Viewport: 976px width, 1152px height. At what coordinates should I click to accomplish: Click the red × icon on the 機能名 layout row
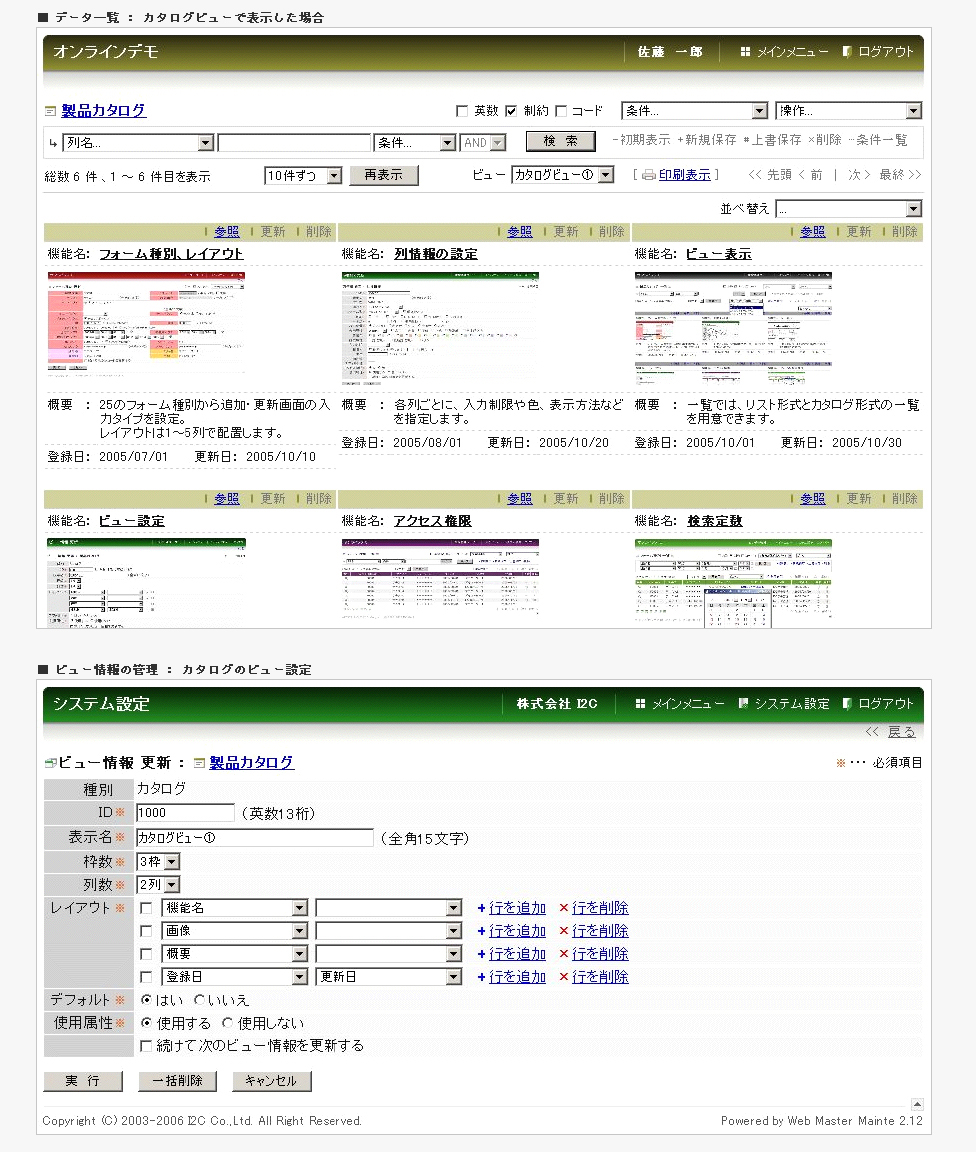pos(564,909)
